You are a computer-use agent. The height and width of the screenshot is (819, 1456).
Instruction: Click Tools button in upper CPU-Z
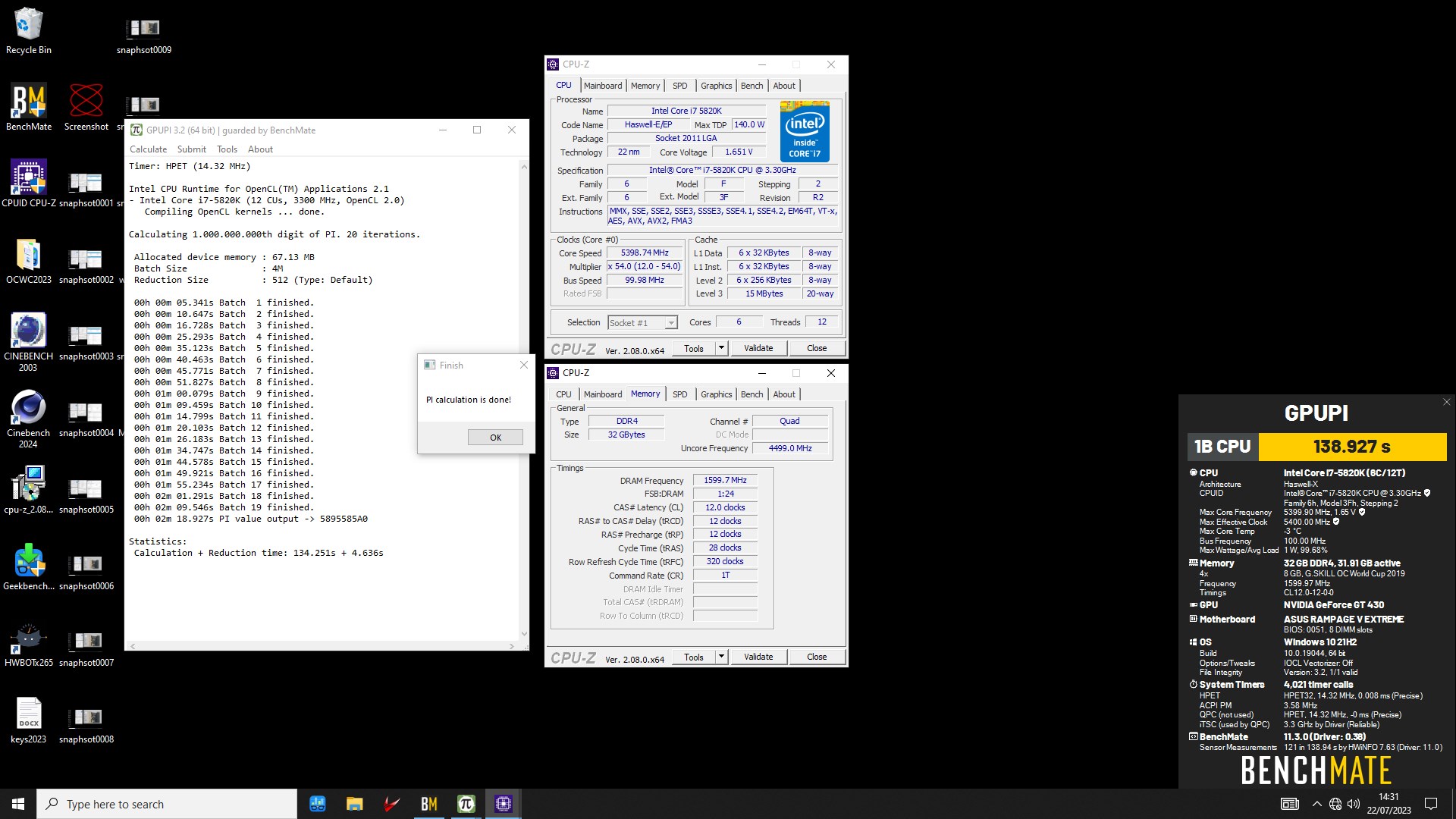pos(694,348)
